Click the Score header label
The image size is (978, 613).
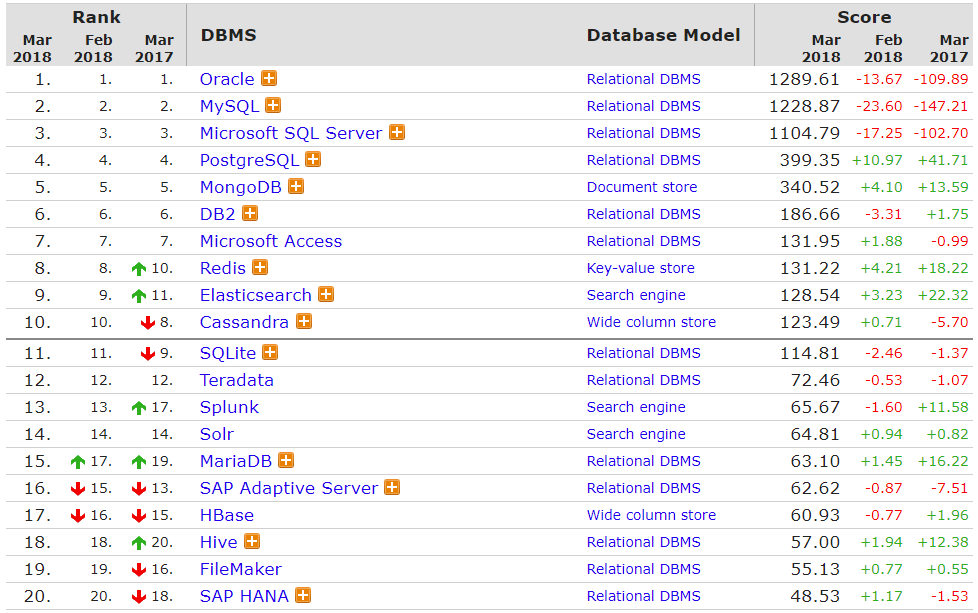(x=864, y=17)
